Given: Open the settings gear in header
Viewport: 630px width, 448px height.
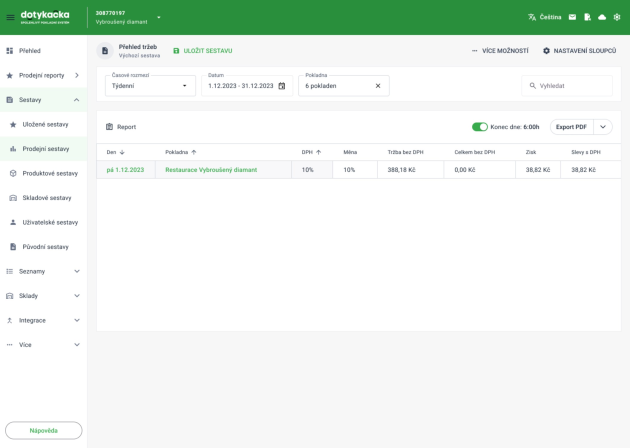Looking at the screenshot, I should pos(617,17).
